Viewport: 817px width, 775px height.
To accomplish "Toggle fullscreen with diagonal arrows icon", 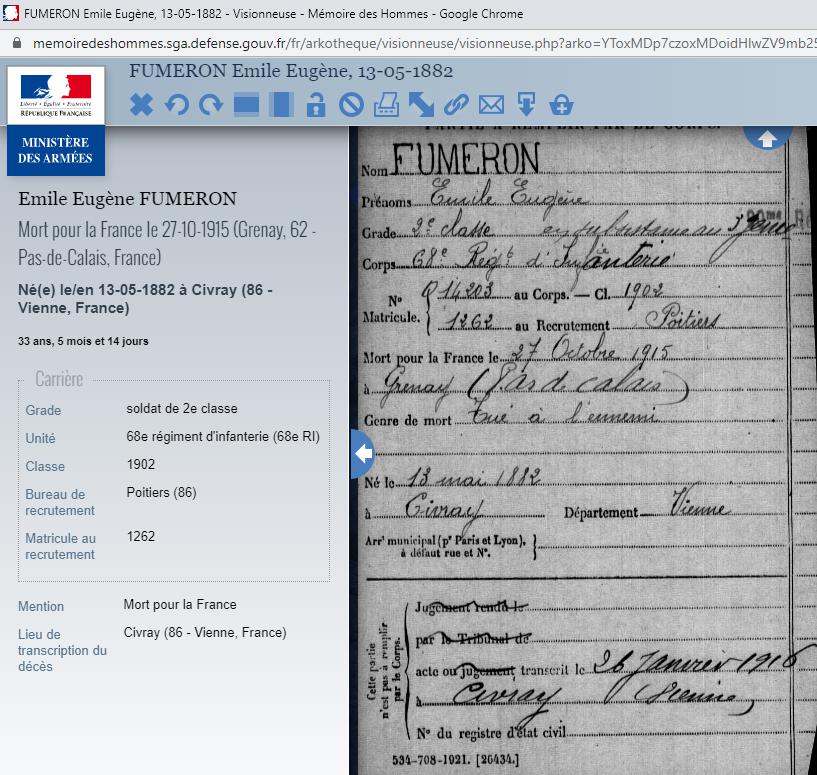I will pos(422,105).
